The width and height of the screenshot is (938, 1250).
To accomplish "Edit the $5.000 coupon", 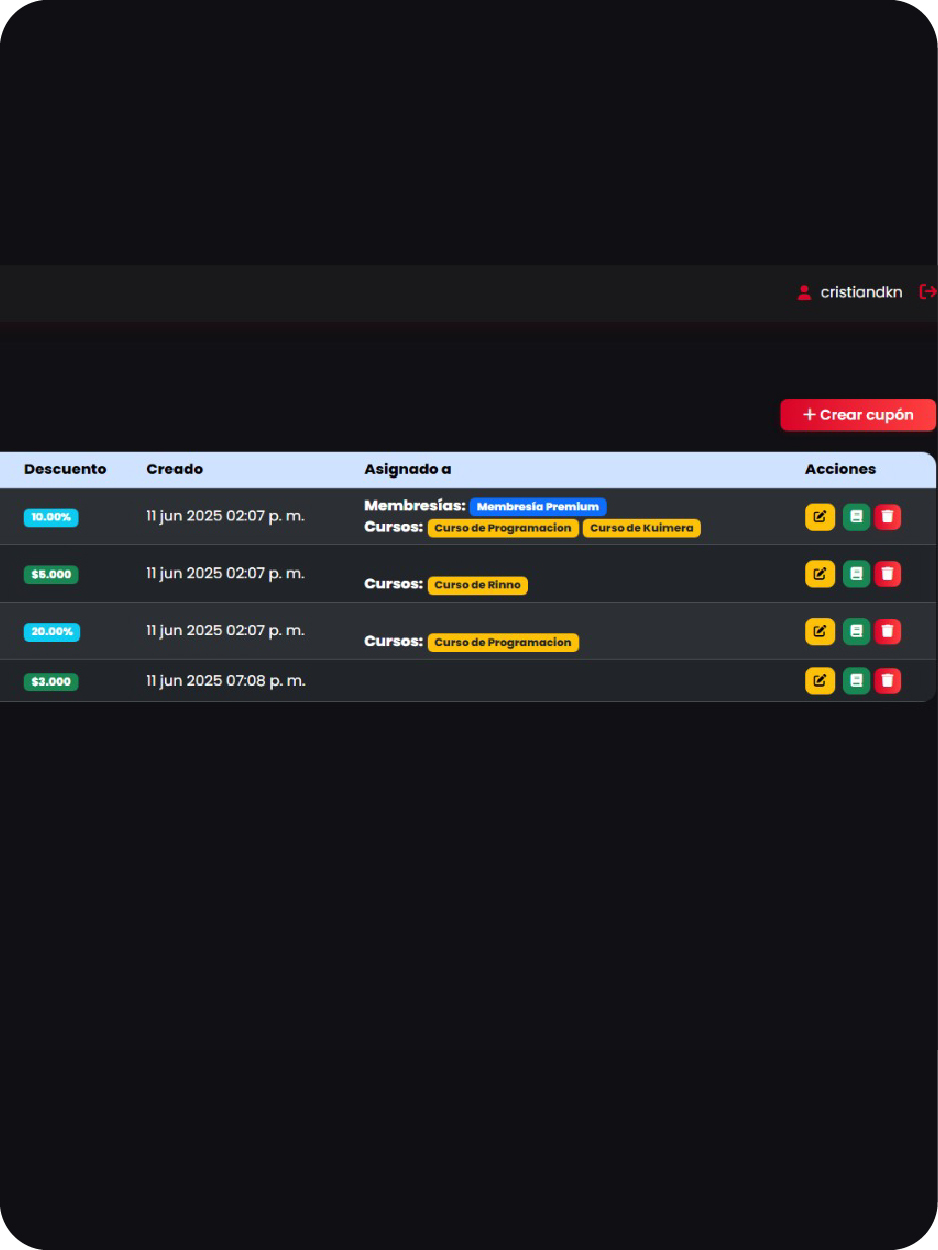I will tap(819, 574).
